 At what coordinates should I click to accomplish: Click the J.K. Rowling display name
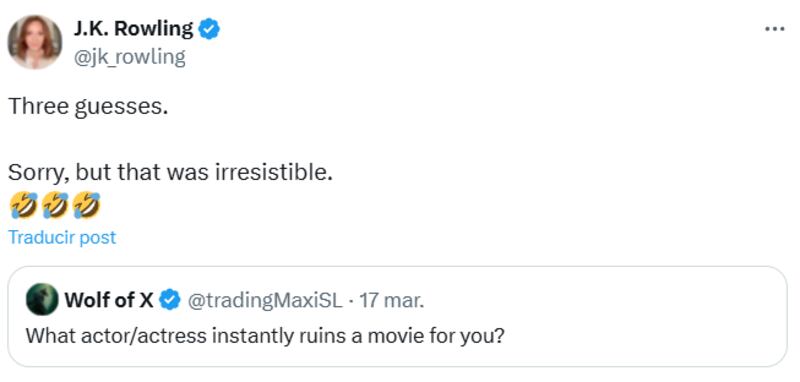pyautogui.click(x=133, y=29)
